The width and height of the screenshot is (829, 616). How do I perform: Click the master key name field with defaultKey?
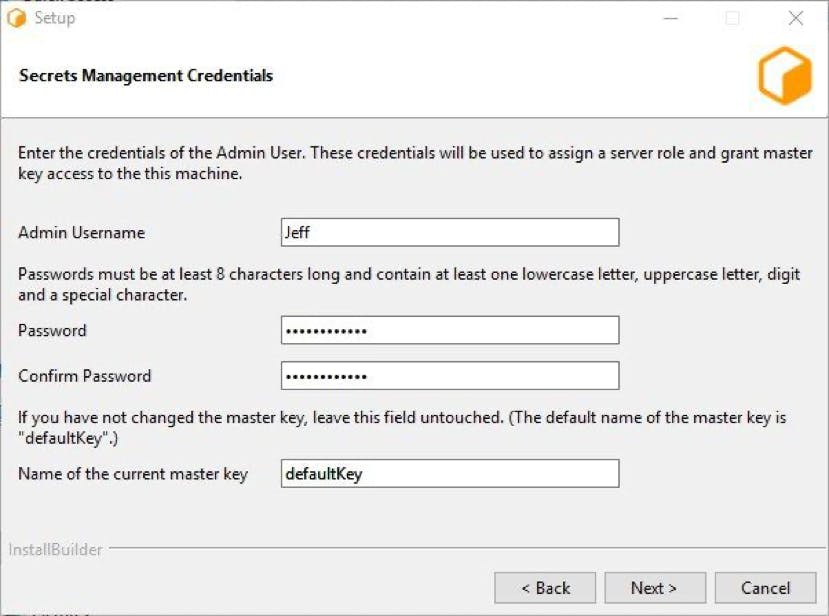pos(450,473)
